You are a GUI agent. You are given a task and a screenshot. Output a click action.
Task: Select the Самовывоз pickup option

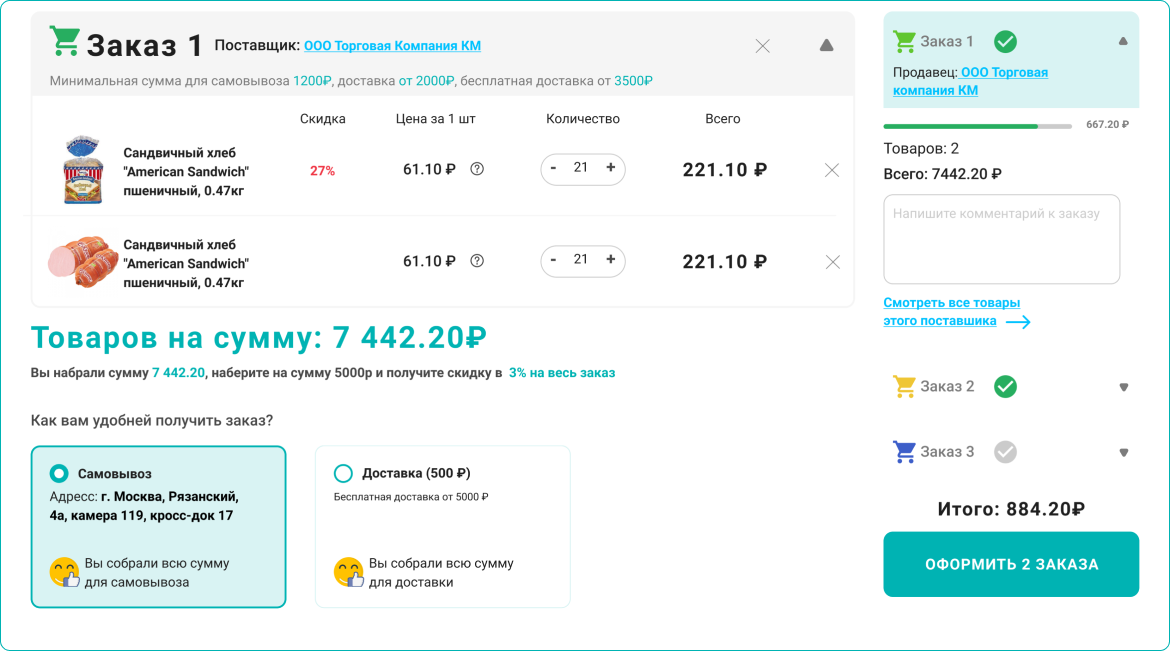(60, 473)
